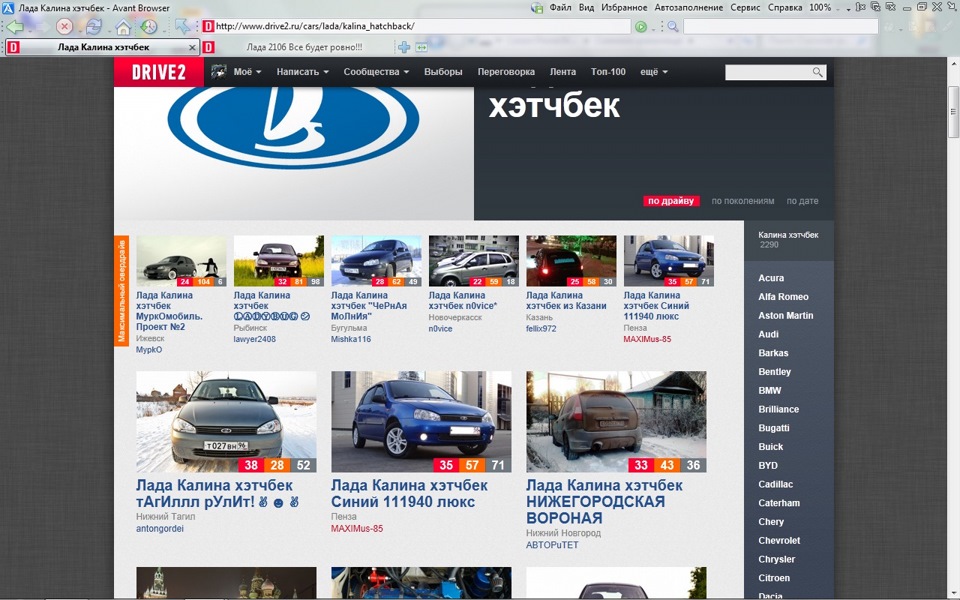
Task: Refresh the page in Avant Browser
Action: (x=94, y=26)
